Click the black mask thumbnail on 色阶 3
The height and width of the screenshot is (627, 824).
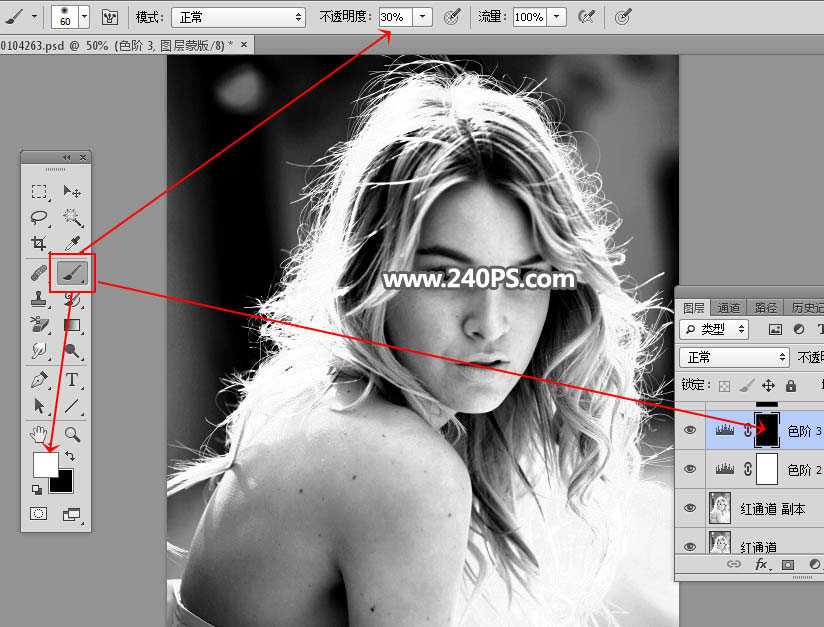[767, 430]
